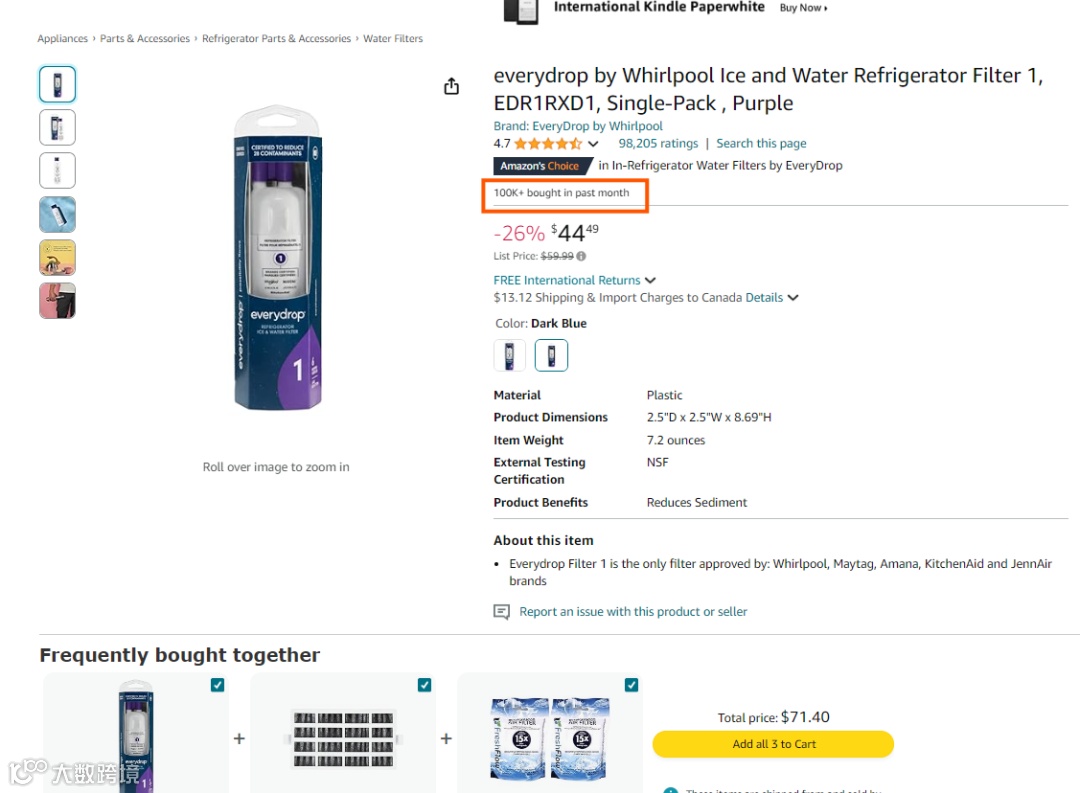Viewport: 1080px width, 793px height.
Task: View the third white filter thumbnail
Action: click(x=58, y=171)
